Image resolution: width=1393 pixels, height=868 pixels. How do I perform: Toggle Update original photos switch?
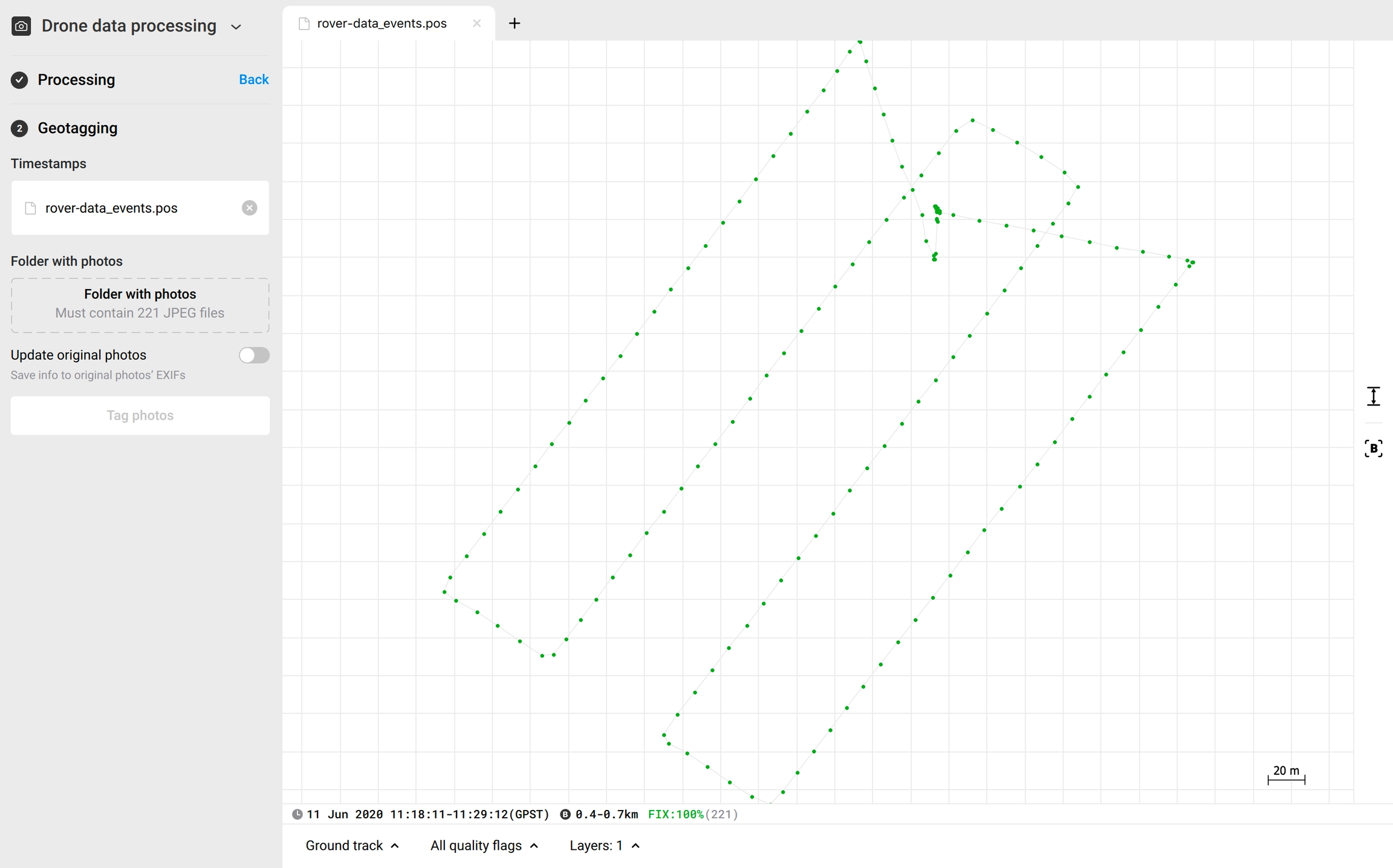[254, 355]
